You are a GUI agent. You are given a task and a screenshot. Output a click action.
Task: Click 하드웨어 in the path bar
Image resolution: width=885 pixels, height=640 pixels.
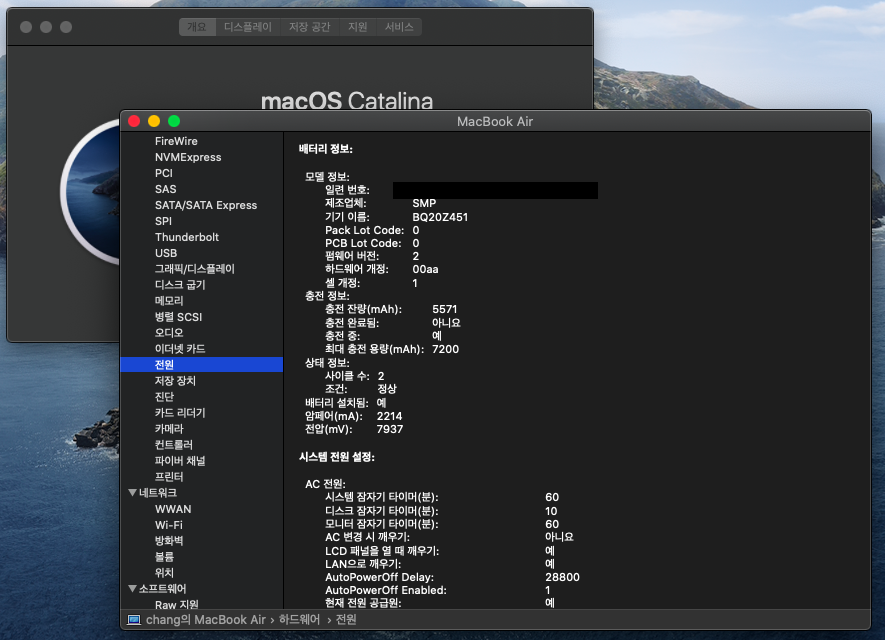pyautogui.click(x=299, y=620)
